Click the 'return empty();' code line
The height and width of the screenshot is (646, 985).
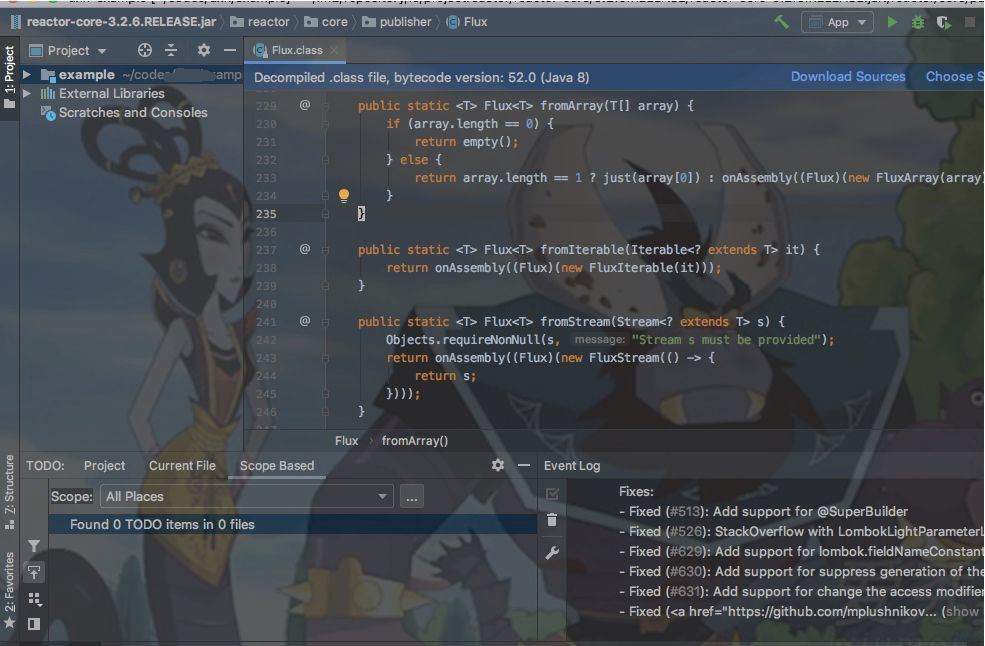point(466,141)
